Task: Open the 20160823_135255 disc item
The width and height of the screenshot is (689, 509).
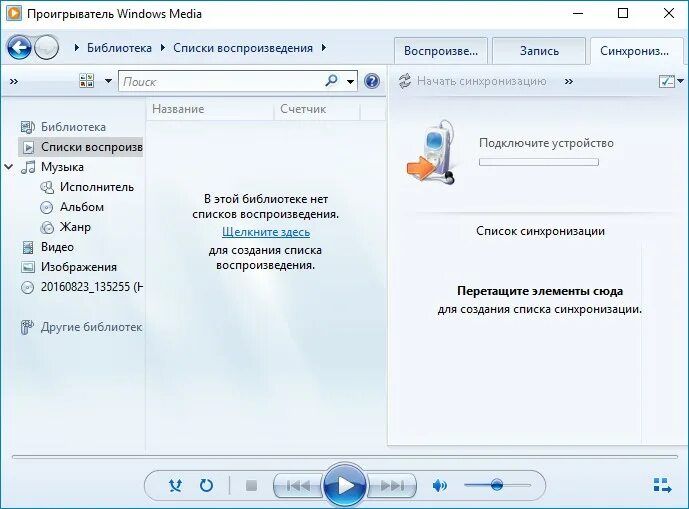Action: point(92,287)
